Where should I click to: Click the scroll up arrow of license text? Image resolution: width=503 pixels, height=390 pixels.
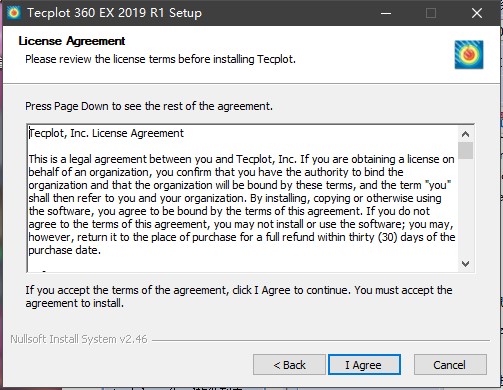pos(465,134)
